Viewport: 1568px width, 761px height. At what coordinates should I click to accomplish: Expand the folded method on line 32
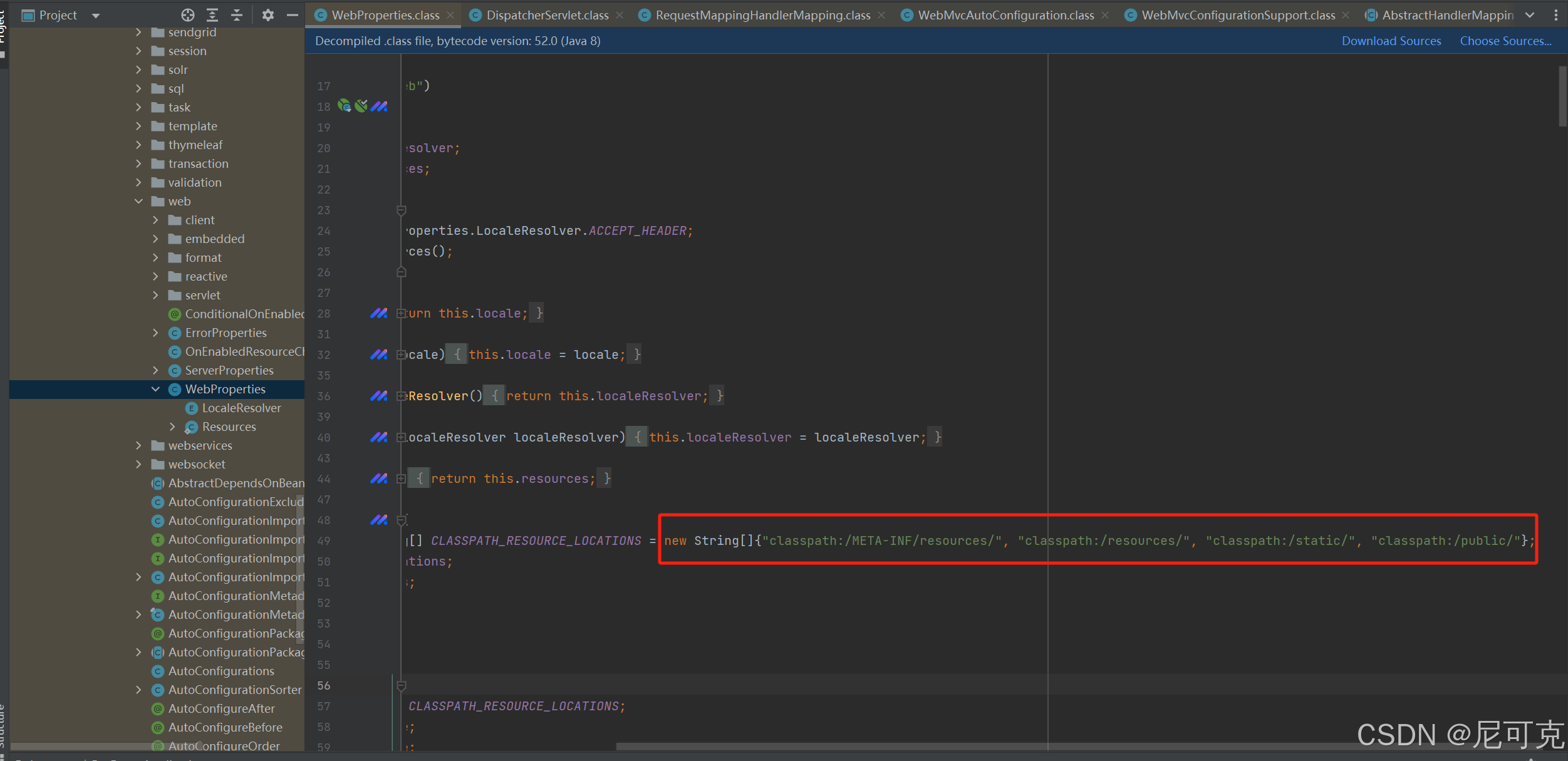[x=401, y=355]
